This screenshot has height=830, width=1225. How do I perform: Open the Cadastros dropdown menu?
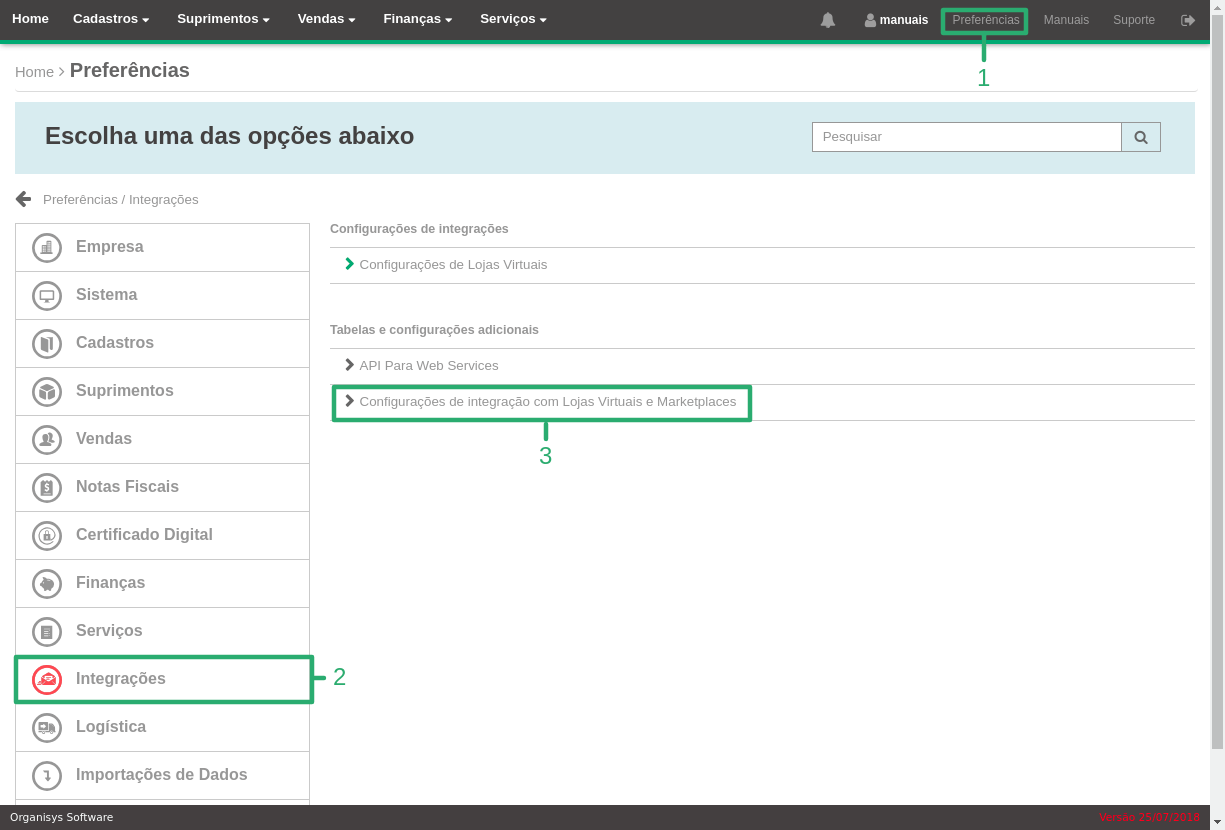111,19
